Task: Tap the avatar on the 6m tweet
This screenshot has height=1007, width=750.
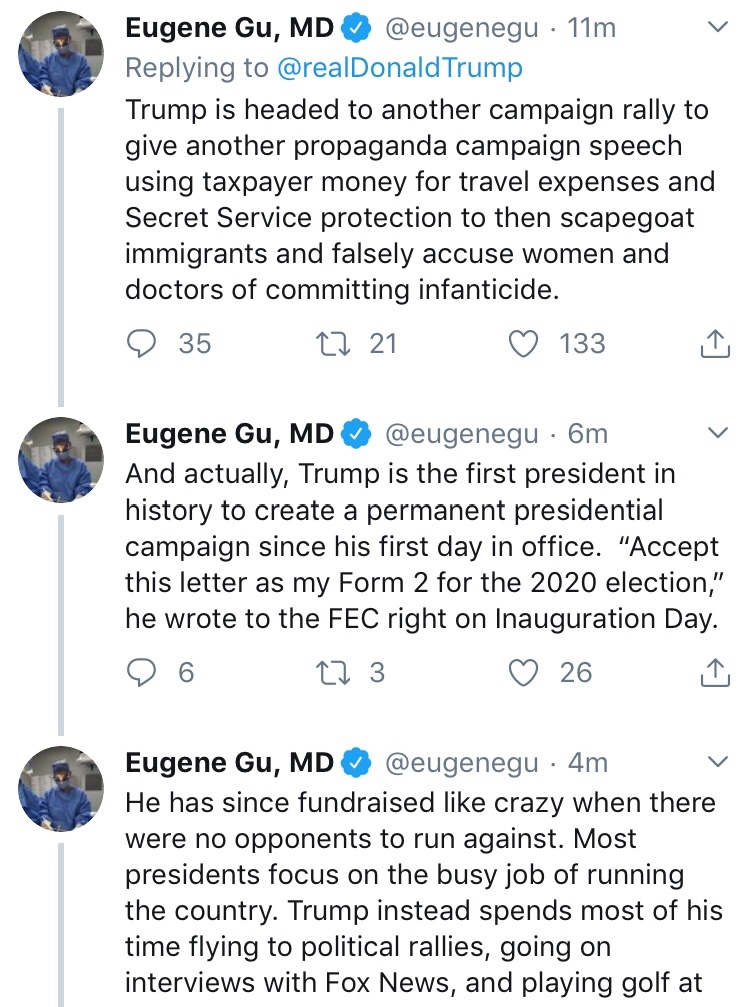Action: (62, 460)
